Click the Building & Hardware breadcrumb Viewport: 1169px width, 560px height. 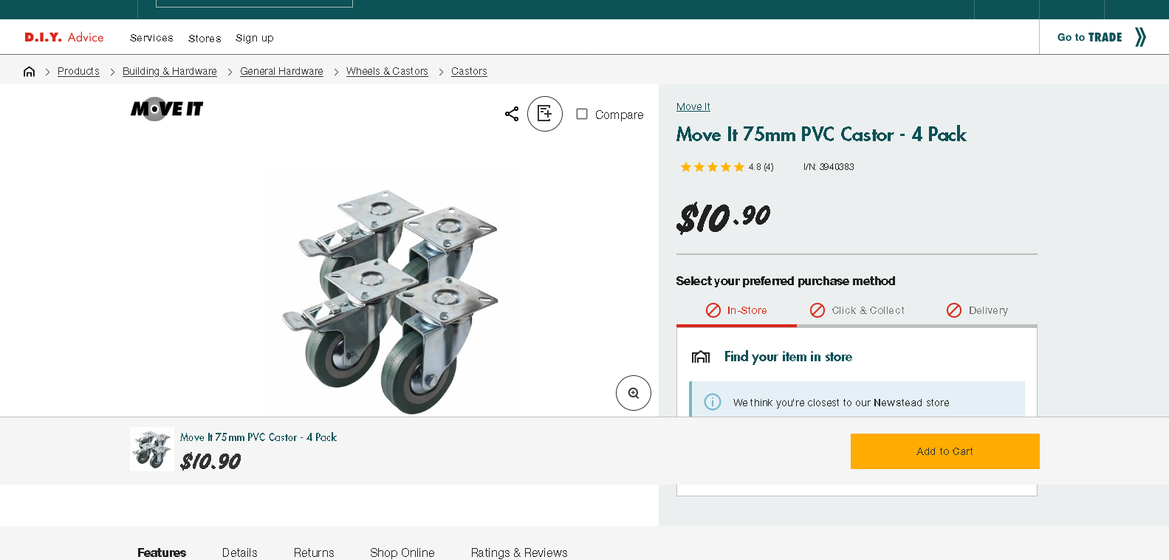(x=169, y=72)
